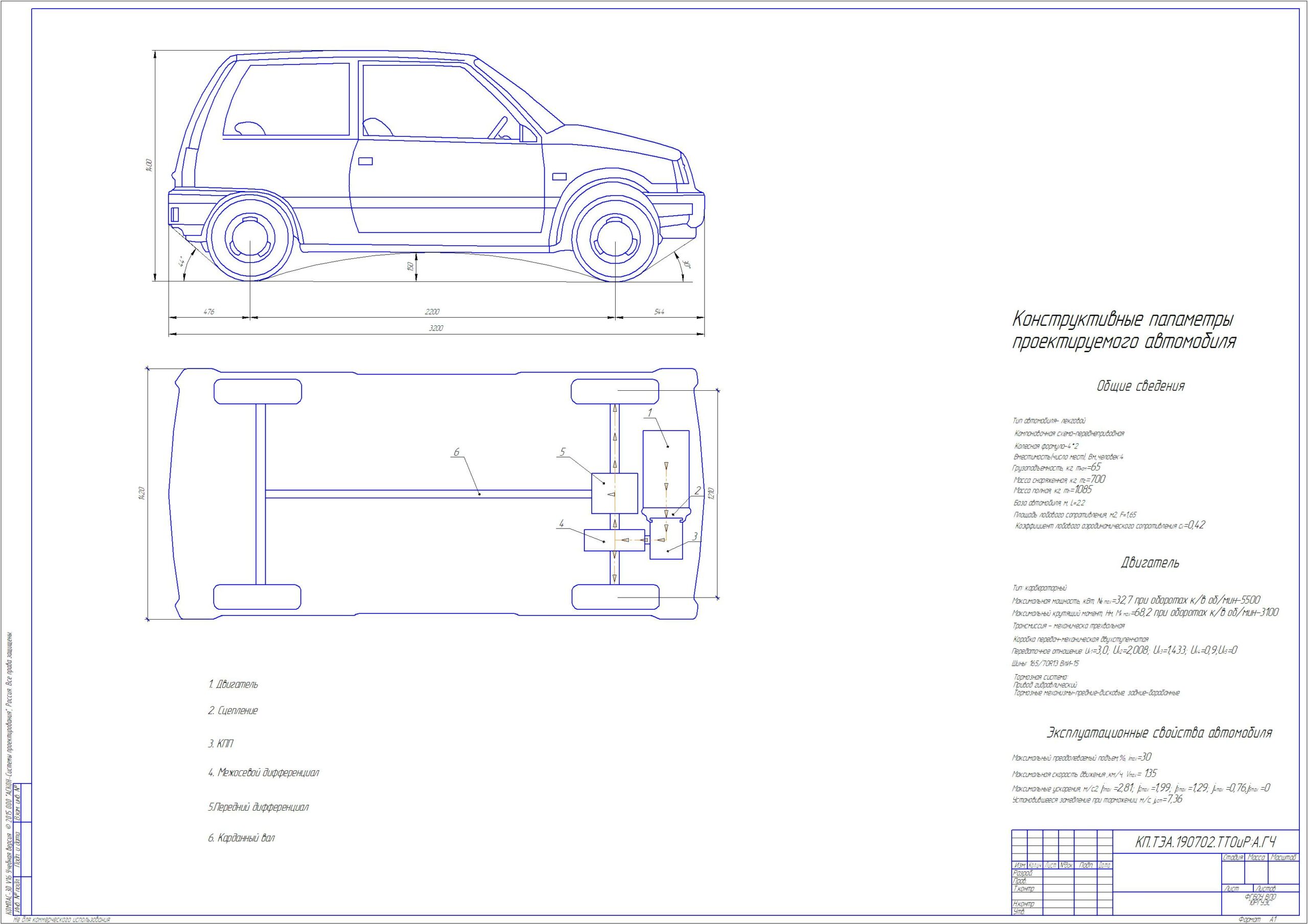Viewport: 1308px width, 924px height.
Task: Click the 'Двигатель' section heading
Action: pos(1150,563)
